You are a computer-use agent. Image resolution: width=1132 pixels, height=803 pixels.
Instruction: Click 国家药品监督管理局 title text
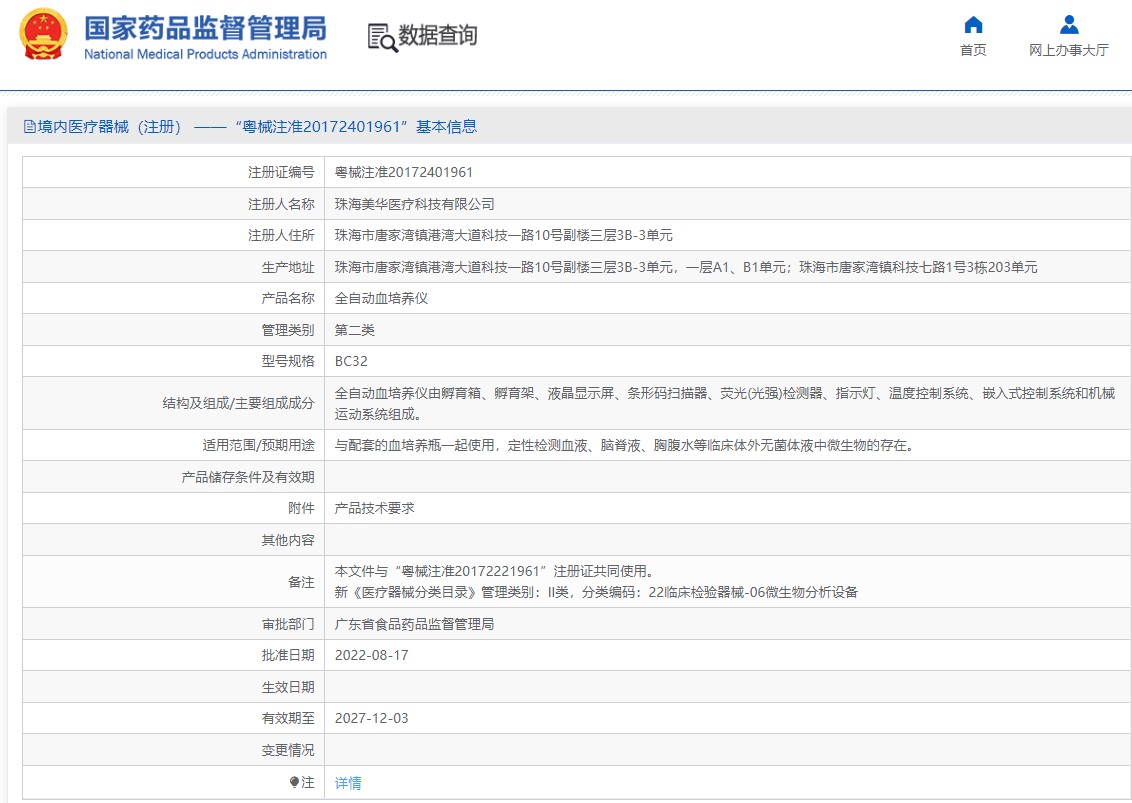(x=205, y=28)
